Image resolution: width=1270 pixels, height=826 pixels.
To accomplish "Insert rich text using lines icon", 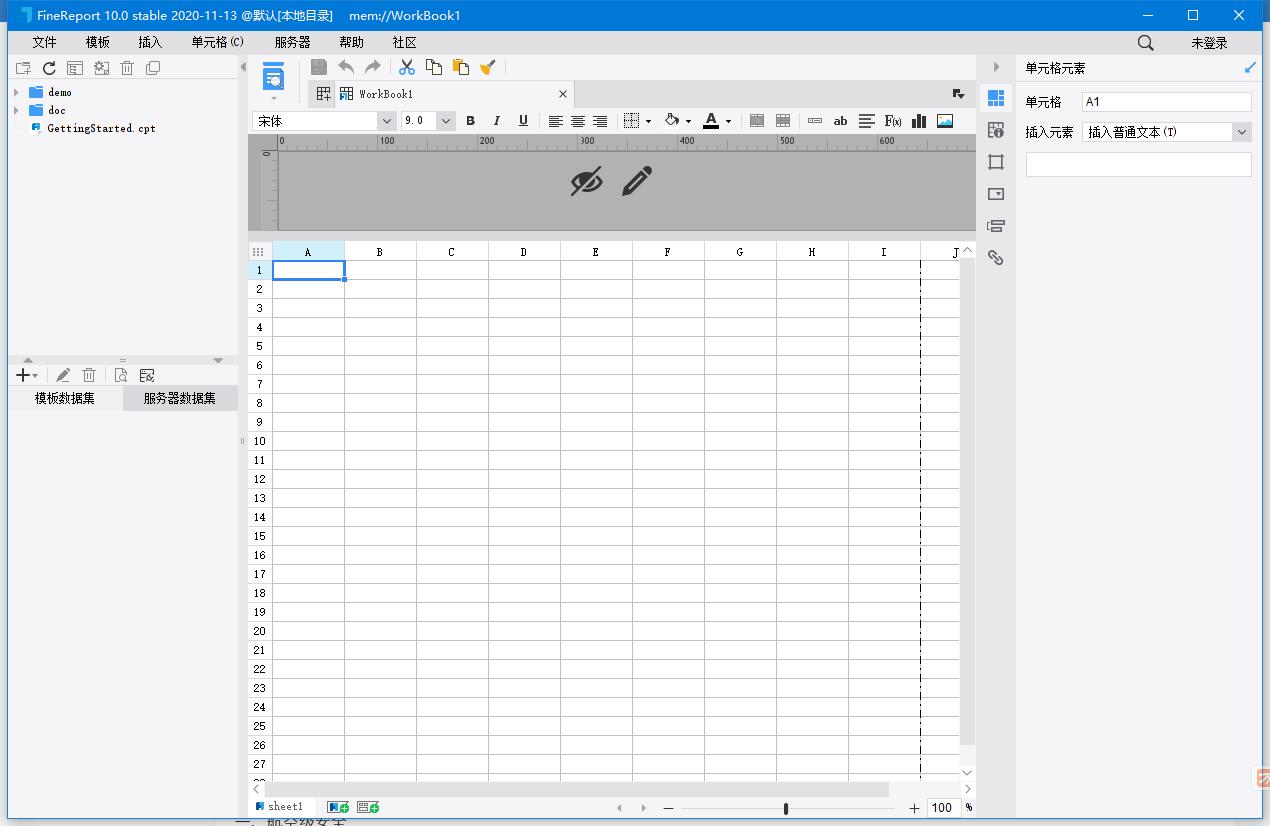I will [867, 121].
